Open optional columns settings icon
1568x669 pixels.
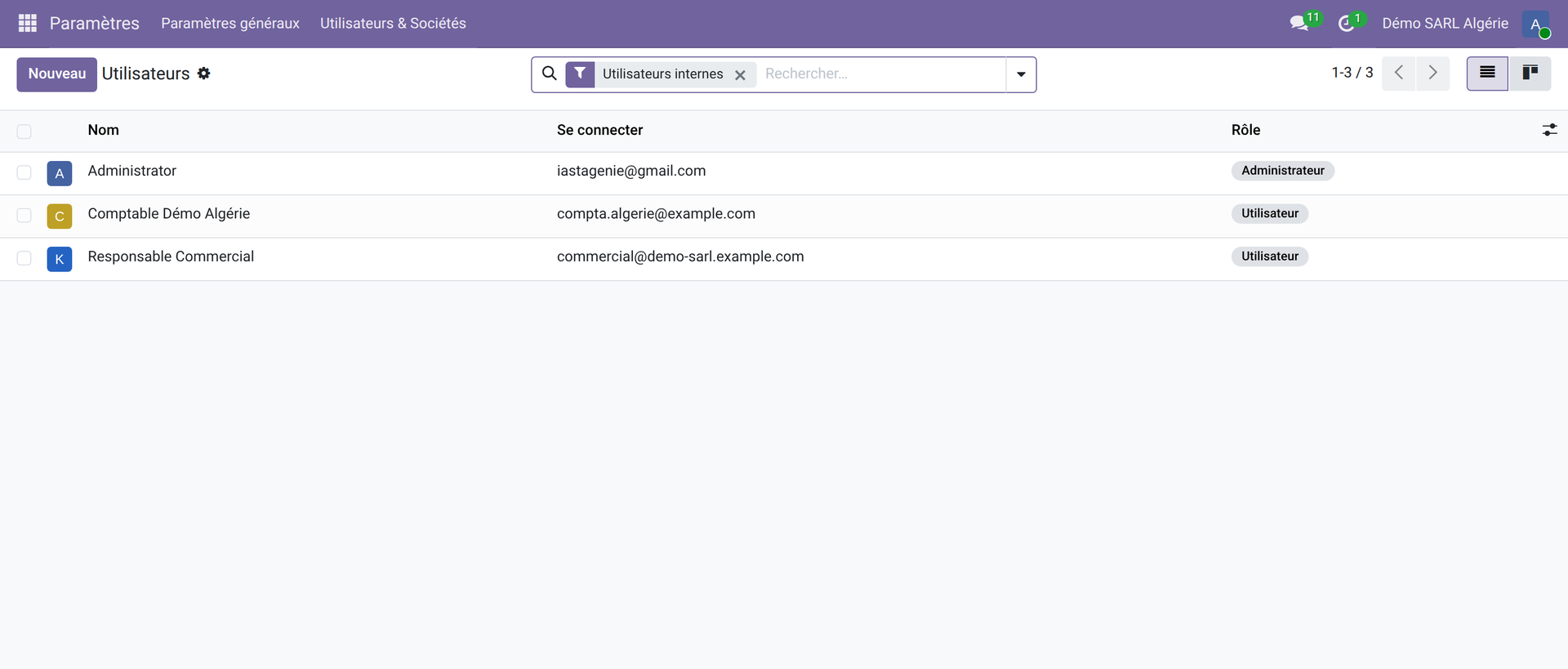1549,130
